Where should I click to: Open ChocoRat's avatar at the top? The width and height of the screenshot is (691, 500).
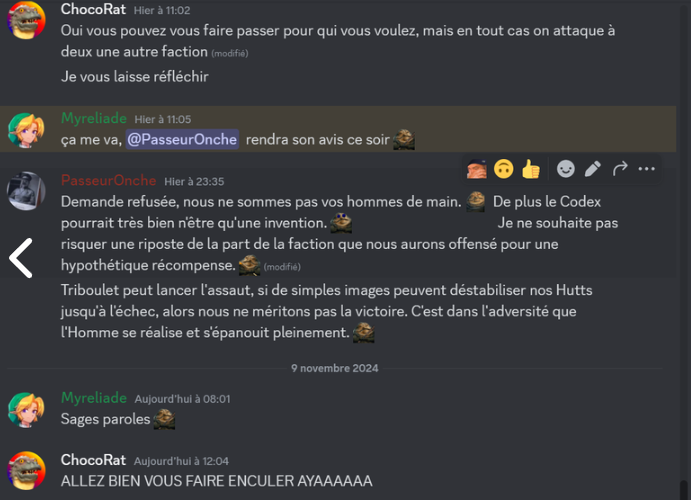(x=26, y=20)
